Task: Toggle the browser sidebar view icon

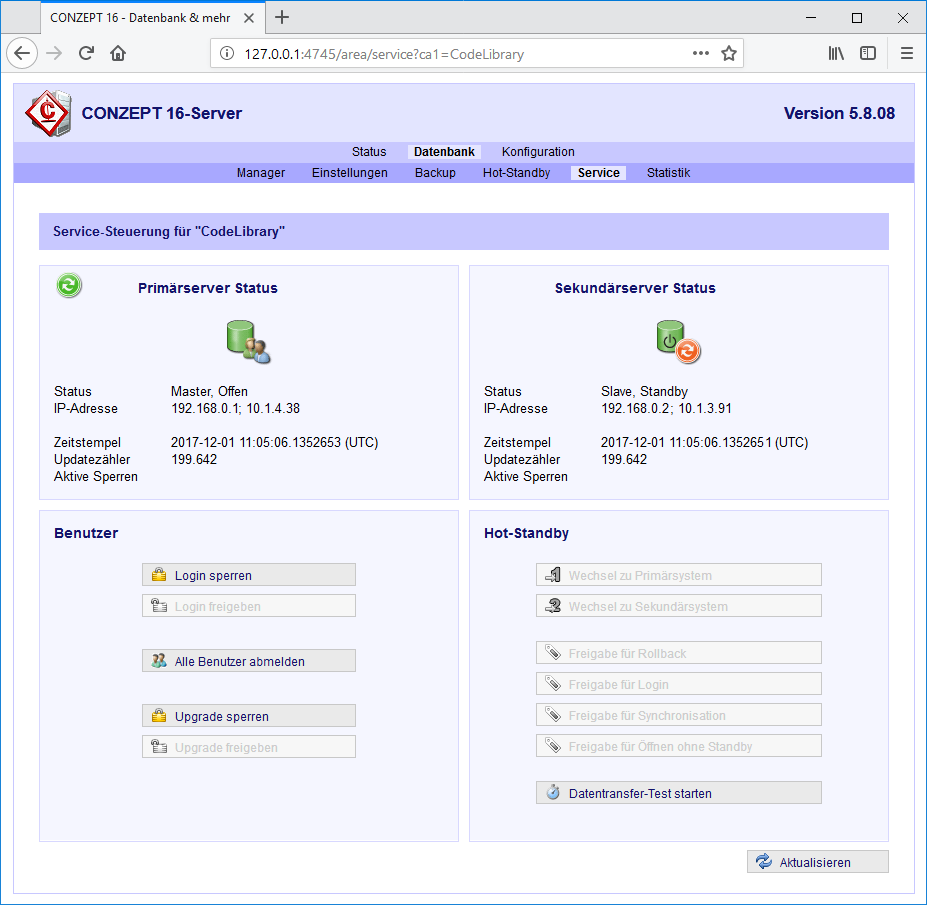Action: pos(868,54)
